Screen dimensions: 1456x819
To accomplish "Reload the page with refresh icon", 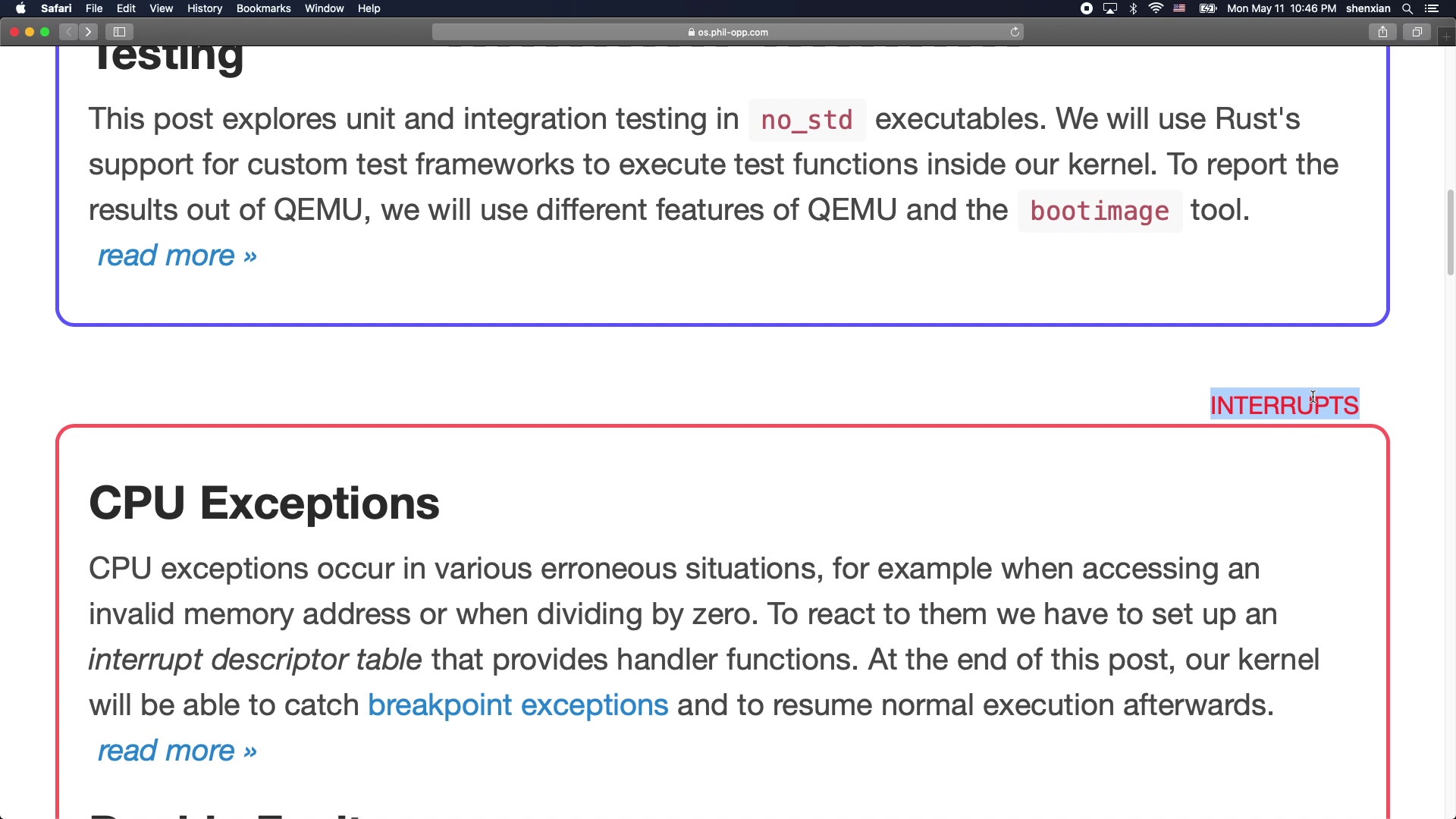I will 1015,32.
